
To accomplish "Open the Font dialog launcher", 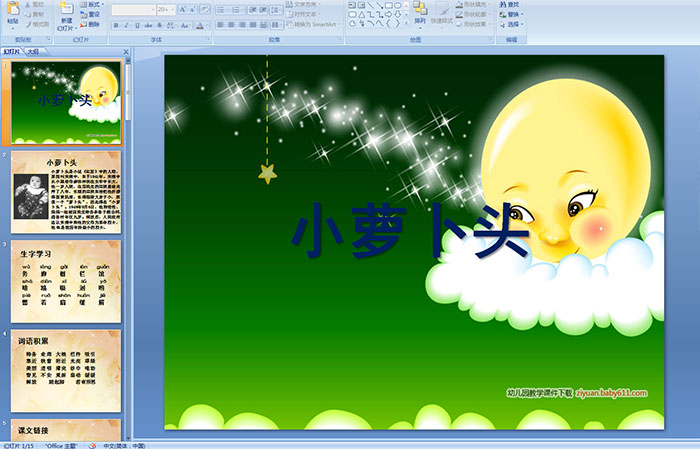I will click(x=208, y=39).
